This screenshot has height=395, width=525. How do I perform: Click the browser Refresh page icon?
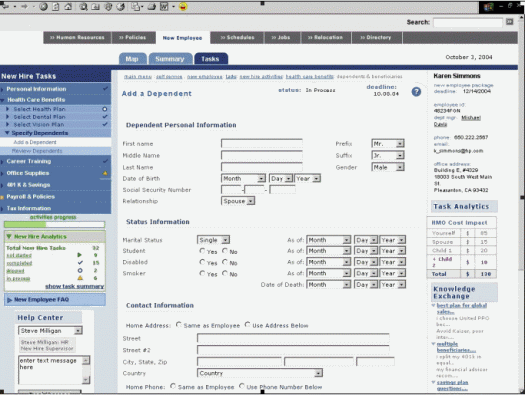coord(56,6)
